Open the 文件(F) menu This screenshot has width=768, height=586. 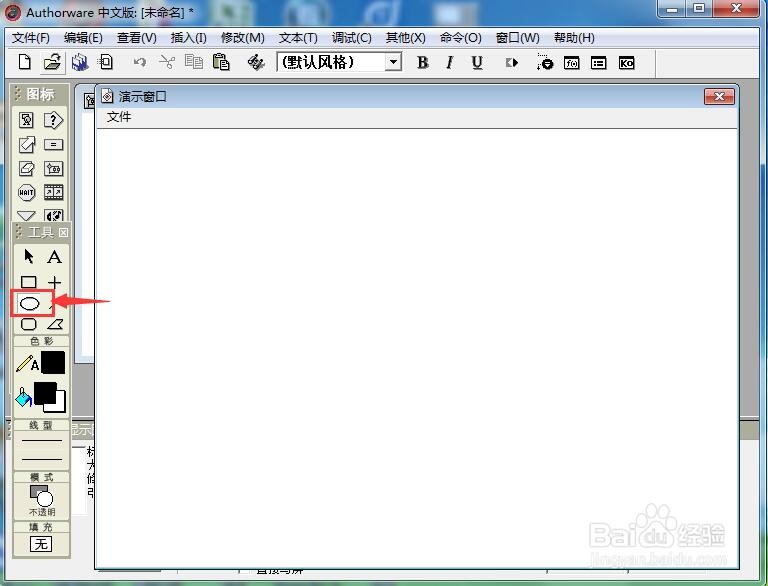[31, 38]
